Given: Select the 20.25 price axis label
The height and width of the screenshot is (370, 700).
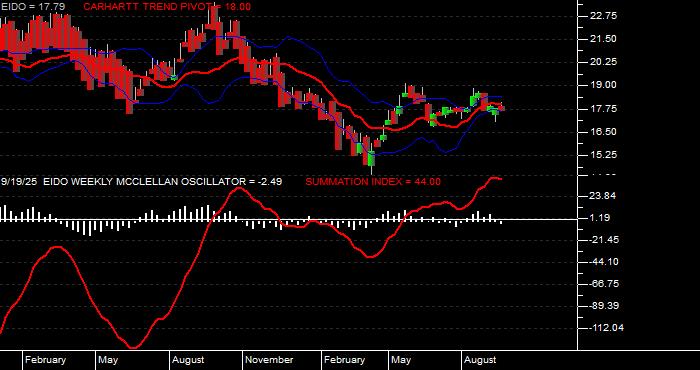Looking at the screenshot, I should point(604,62).
